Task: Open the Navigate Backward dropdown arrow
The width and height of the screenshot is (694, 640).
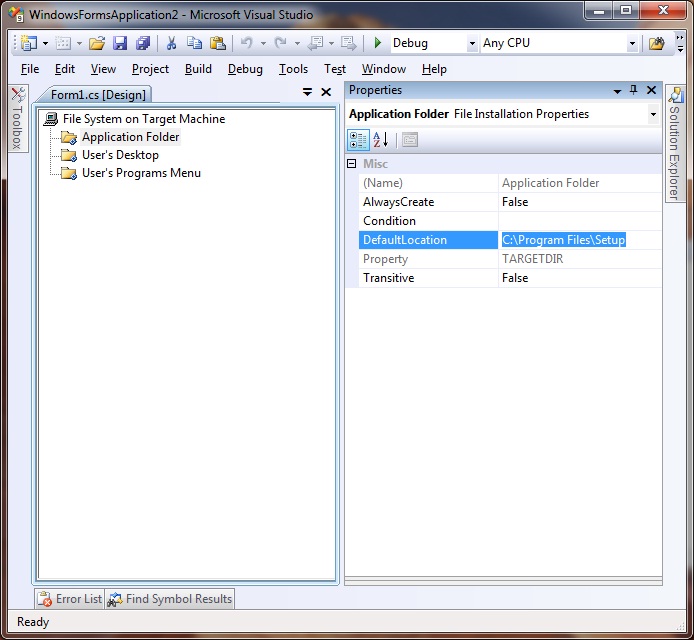Action: click(x=331, y=43)
